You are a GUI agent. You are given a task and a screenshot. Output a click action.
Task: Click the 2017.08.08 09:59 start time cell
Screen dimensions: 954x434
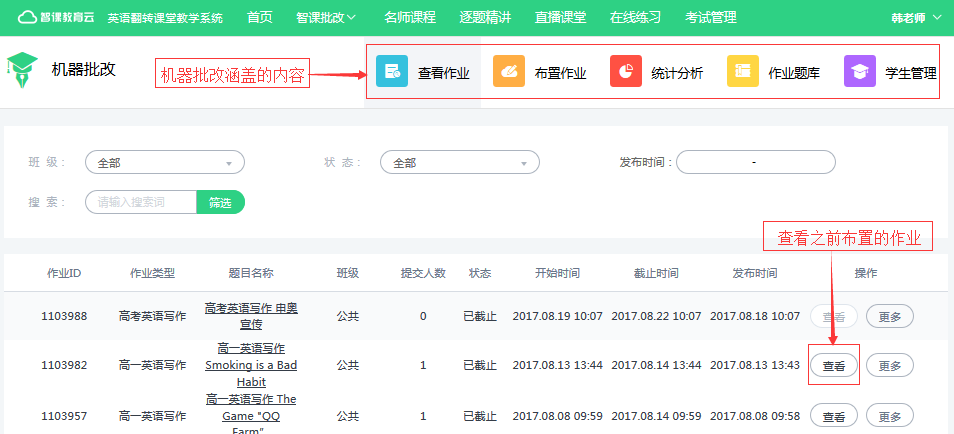click(x=557, y=416)
